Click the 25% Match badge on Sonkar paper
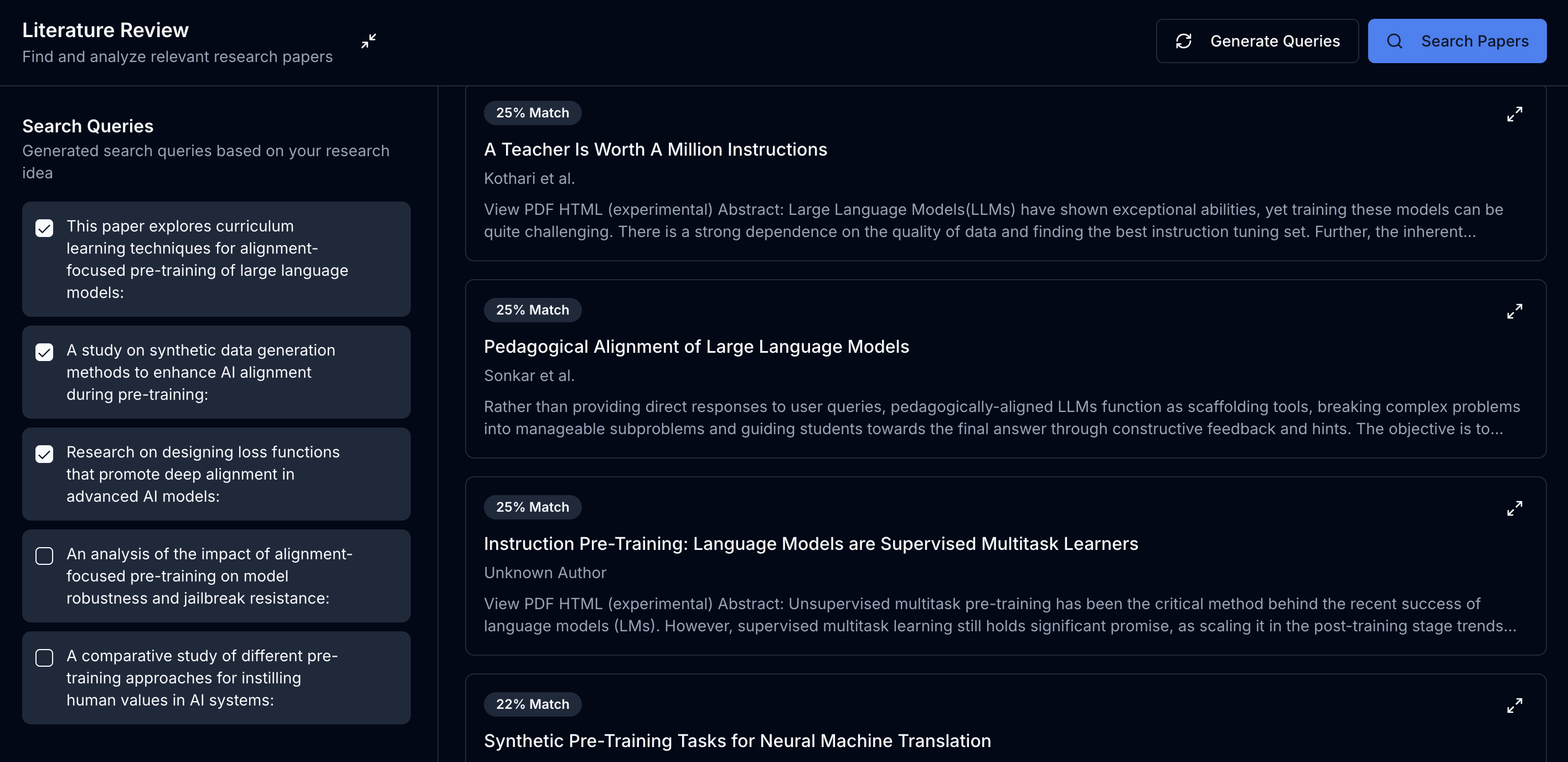The height and width of the screenshot is (762, 1568). click(x=532, y=310)
